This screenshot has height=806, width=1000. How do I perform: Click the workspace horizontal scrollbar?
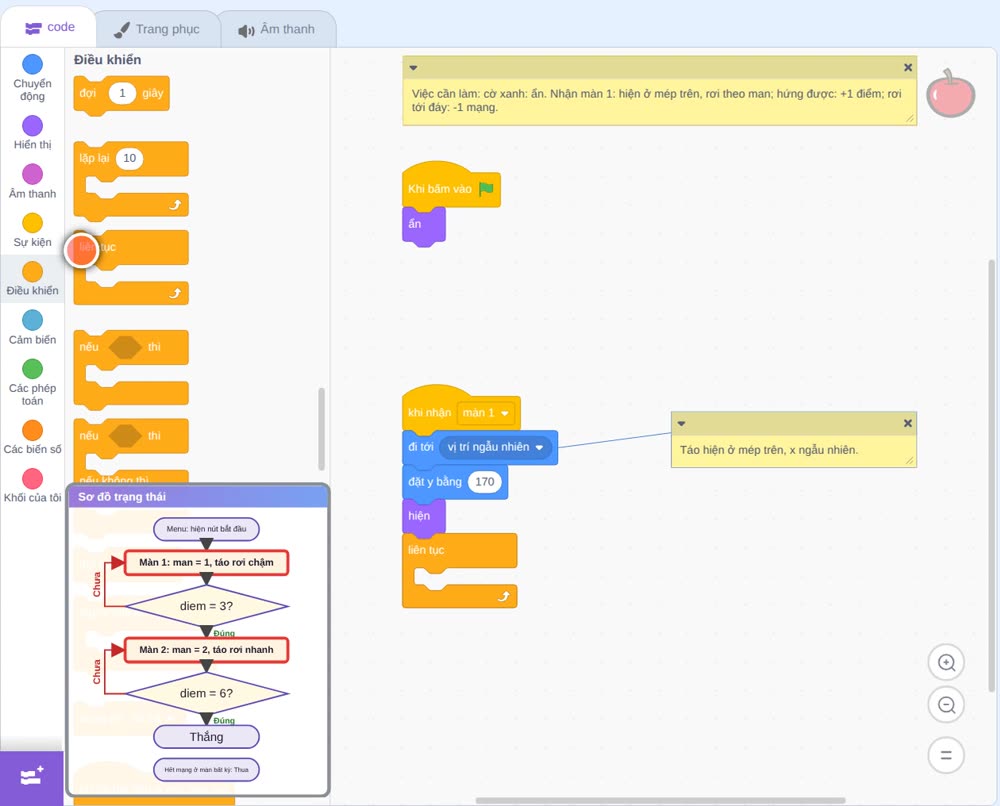pyautogui.click(x=661, y=800)
